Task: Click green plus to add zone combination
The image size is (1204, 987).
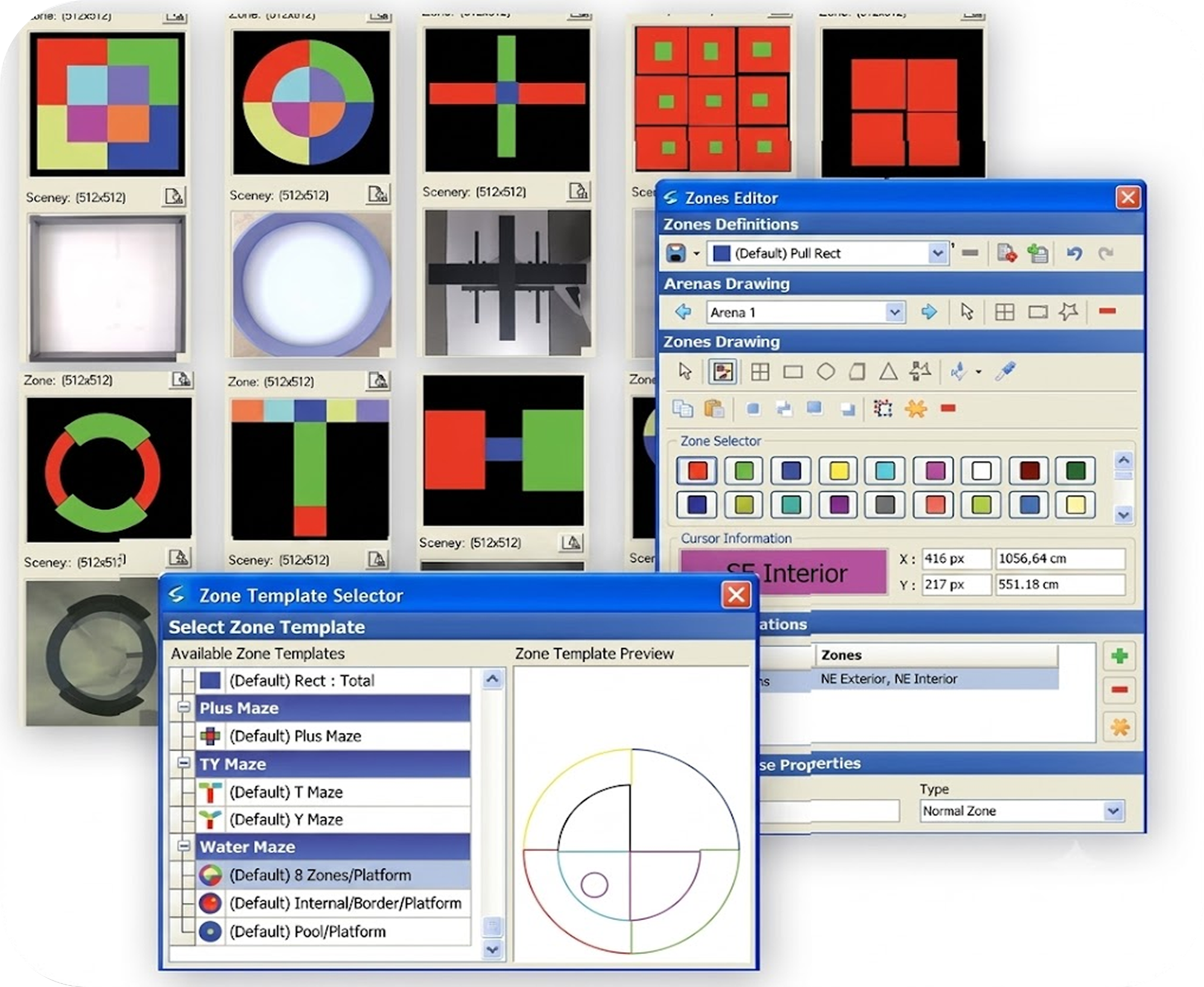Action: click(x=1120, y=656)
